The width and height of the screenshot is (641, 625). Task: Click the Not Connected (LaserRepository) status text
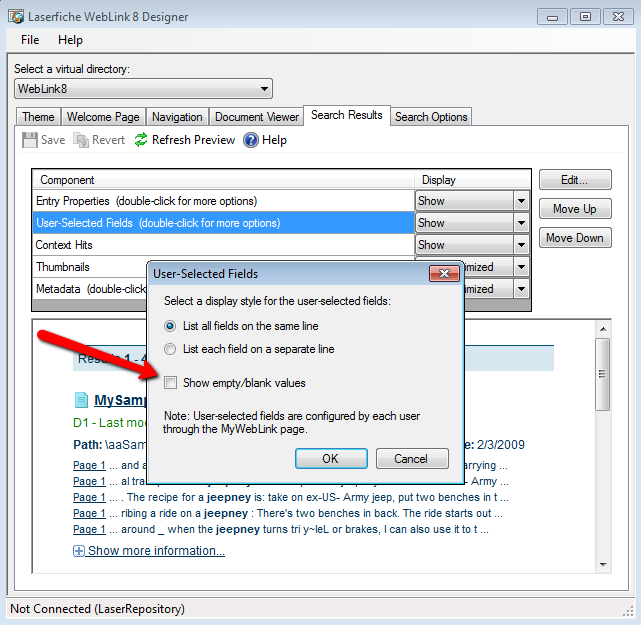[97, 609]
